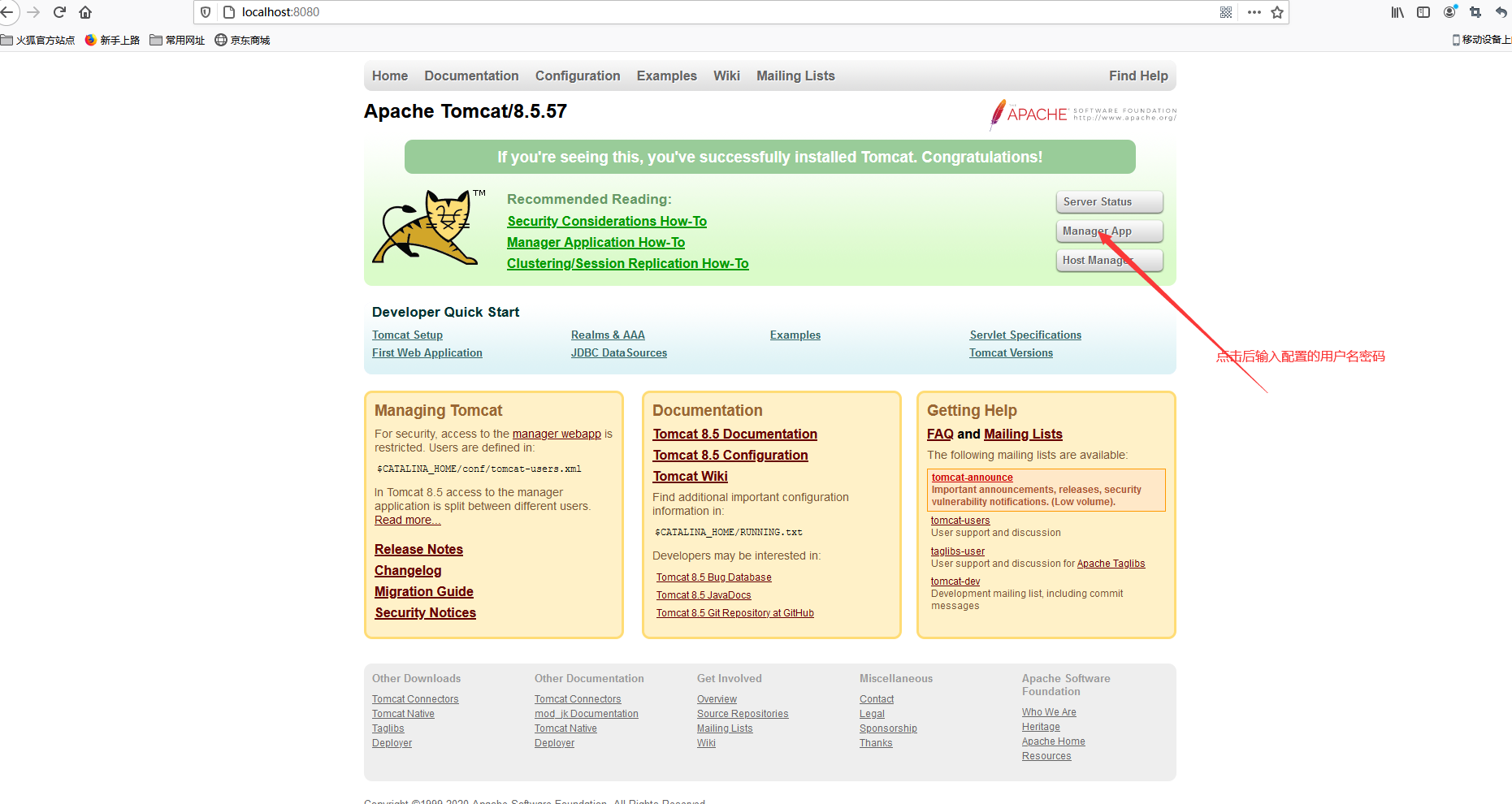
Task: Open the tomcat-announce mailing list link
Action: [972, 478]
